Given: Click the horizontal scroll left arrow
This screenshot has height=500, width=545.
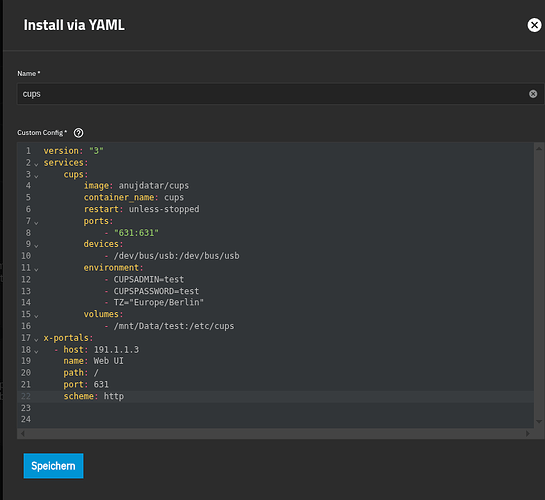Looking at the screenshot, I should click(x=23, y=433).
